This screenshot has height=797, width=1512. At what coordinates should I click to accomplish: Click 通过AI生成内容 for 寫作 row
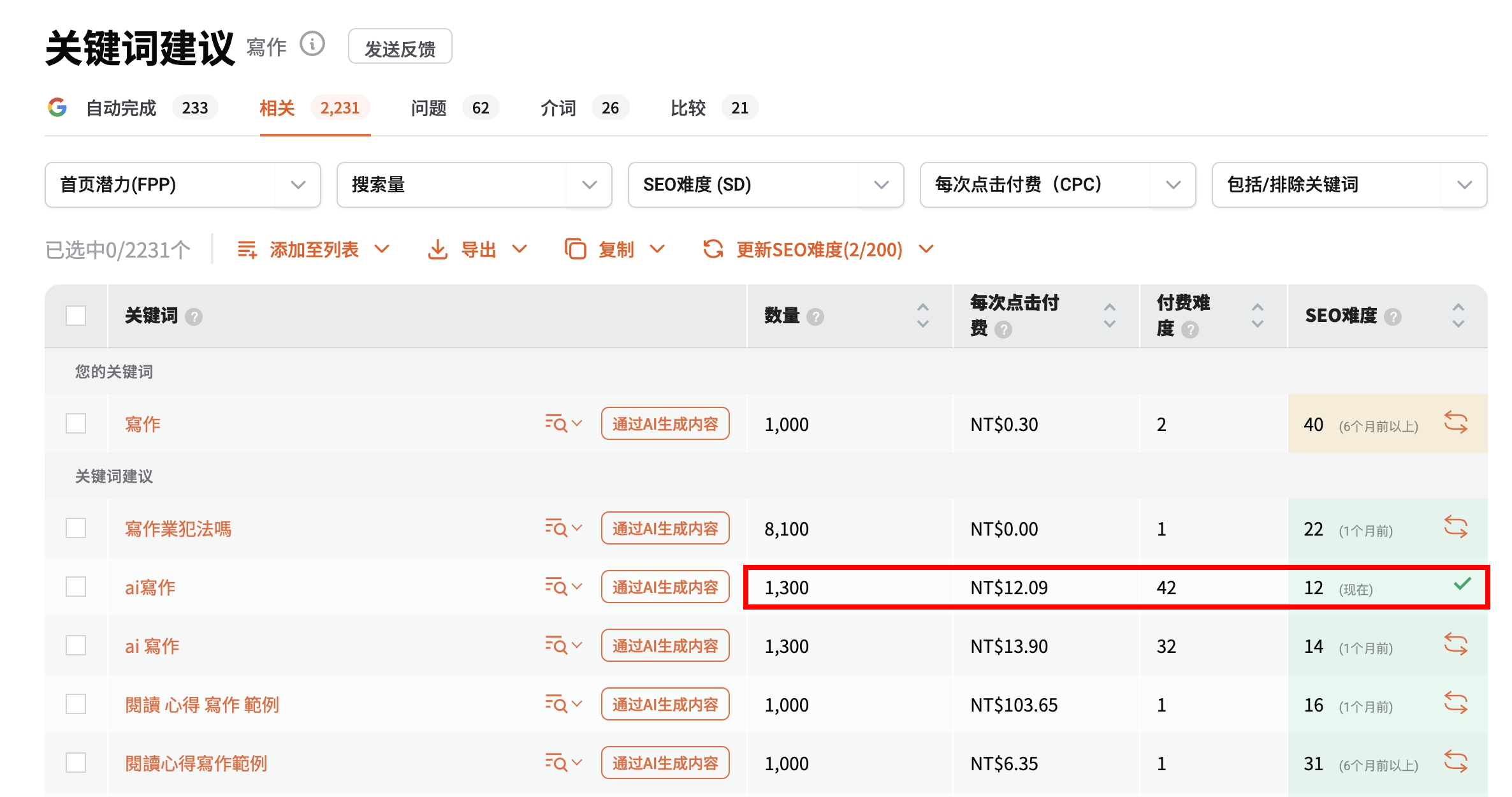click(665, 423)
